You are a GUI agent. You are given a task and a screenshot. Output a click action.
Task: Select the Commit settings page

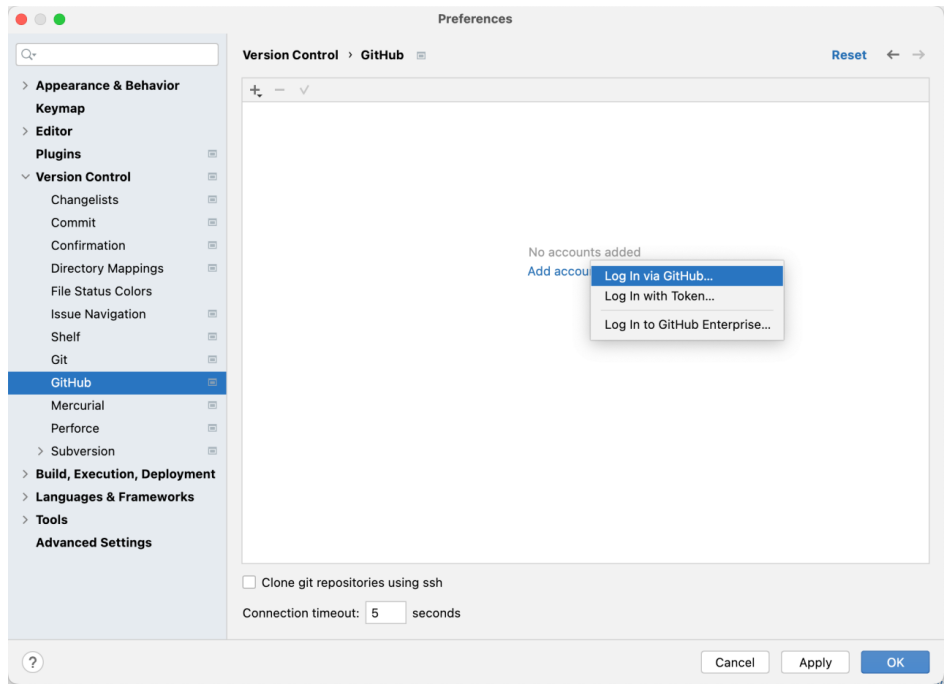(73, 223)
